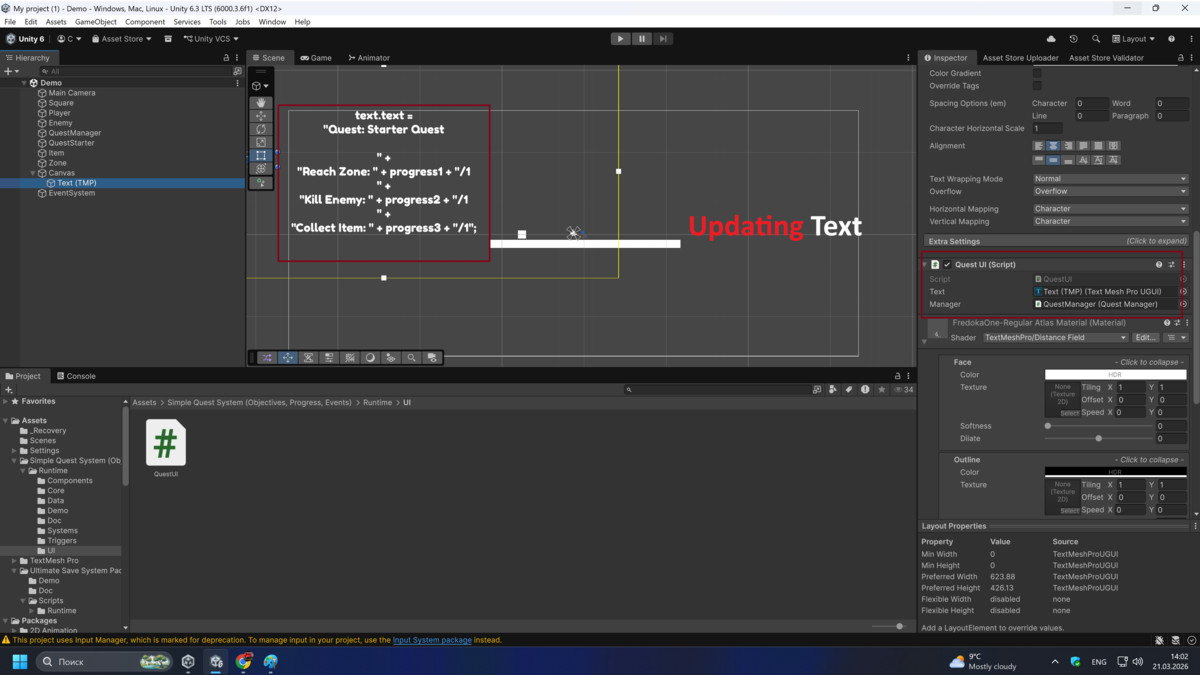Click the Face Dilate slider
This screenshot has height=675, width=1200.
[x=1098, y=438]
